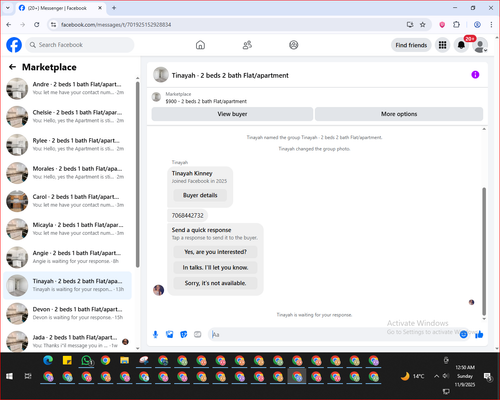
Task: Attach a file with the photo icon
Action: [170, 334]
